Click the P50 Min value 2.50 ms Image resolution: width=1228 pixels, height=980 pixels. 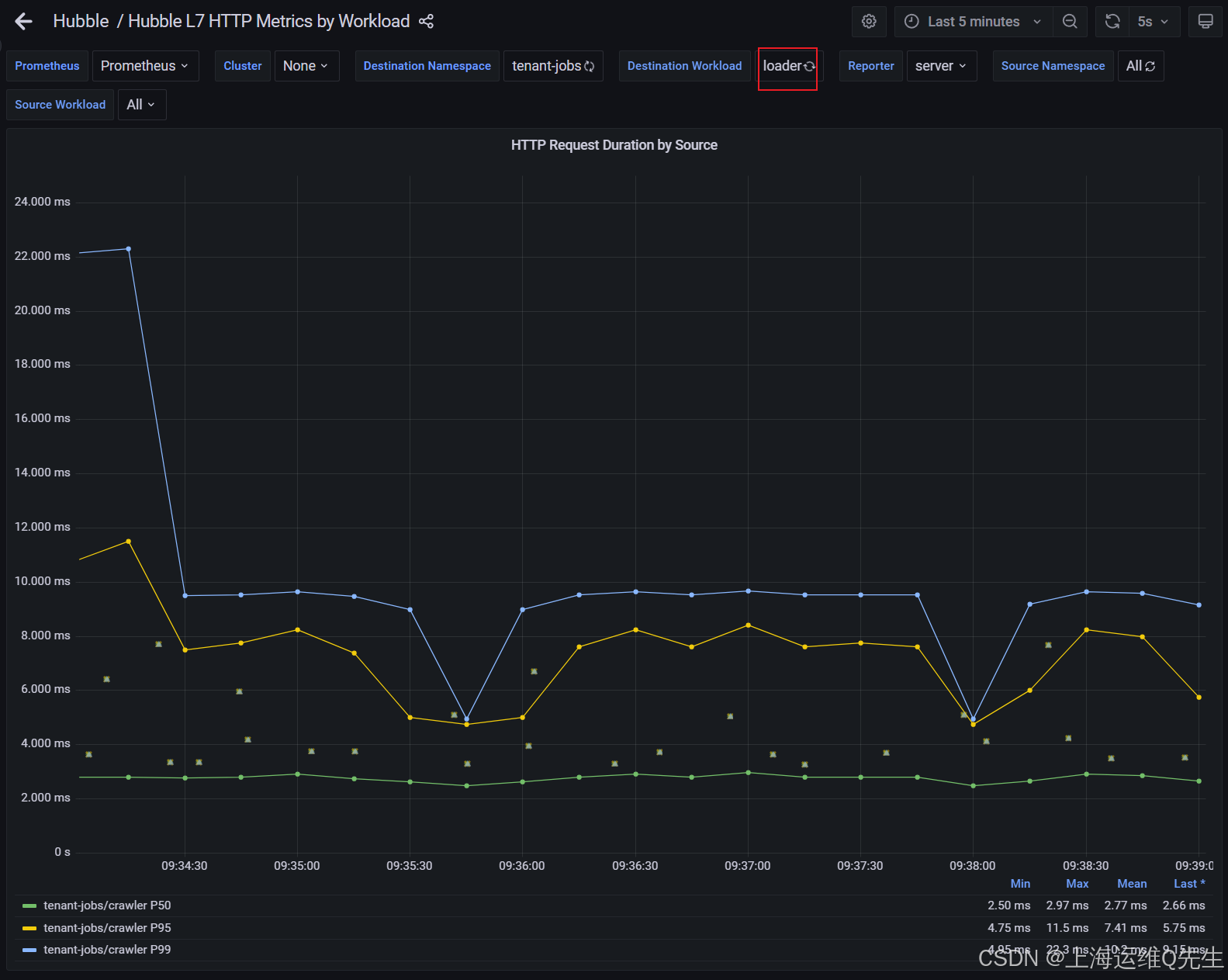click(x=1009, y=906)
